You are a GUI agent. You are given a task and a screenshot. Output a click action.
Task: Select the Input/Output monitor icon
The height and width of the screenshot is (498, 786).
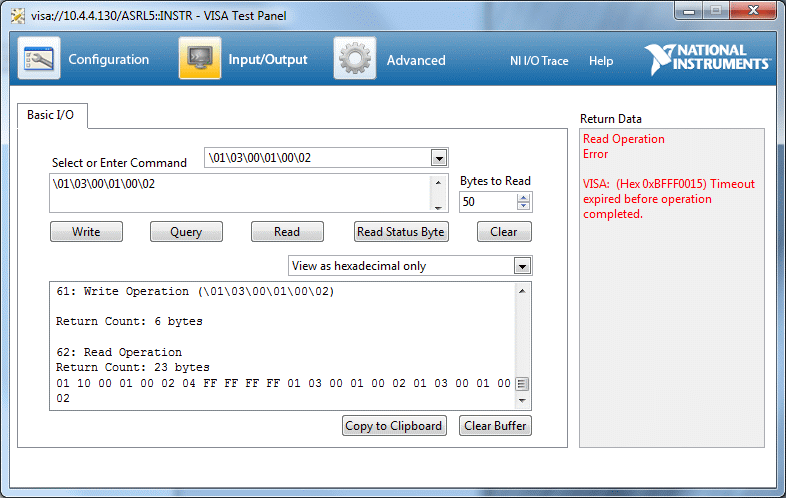pyautogui.click(x=200, y=58)
